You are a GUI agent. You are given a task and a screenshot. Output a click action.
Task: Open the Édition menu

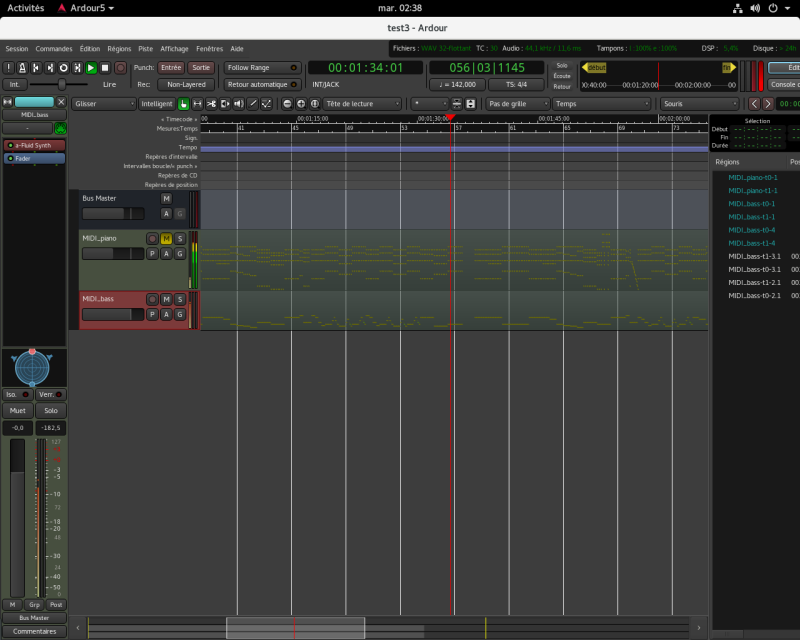click(x=90, y=49)
